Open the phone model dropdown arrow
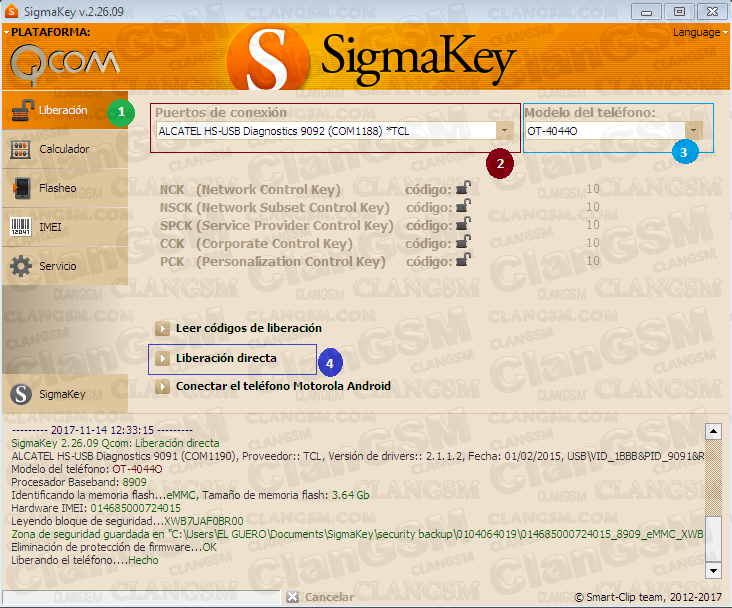Screen dimensions: 732x608 click(693, 130)
